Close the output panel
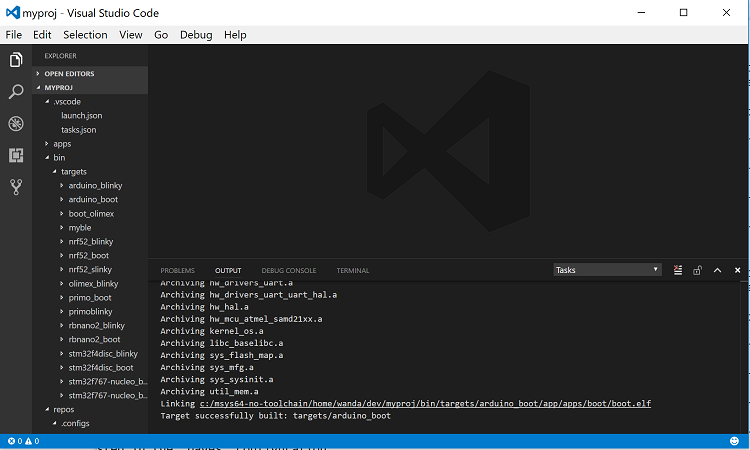 737,270
